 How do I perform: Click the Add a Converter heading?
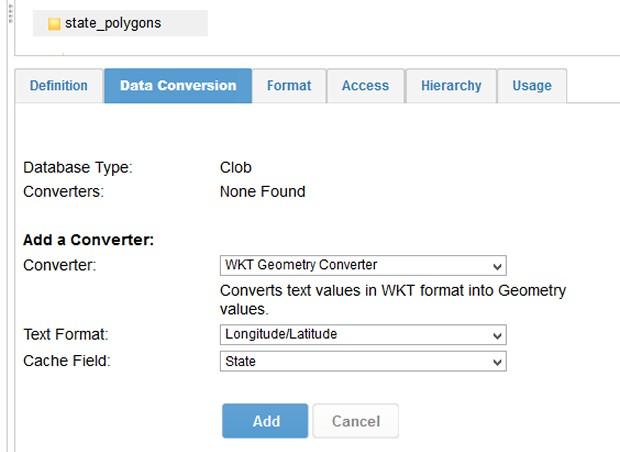[88, 241]
